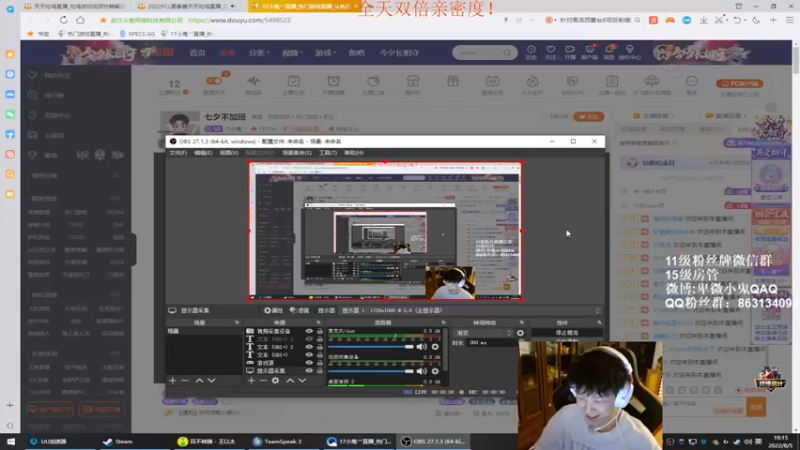Pop out the 来源 dock panel icon
This screenshot has height=450, width=800.
pos(318,322)
